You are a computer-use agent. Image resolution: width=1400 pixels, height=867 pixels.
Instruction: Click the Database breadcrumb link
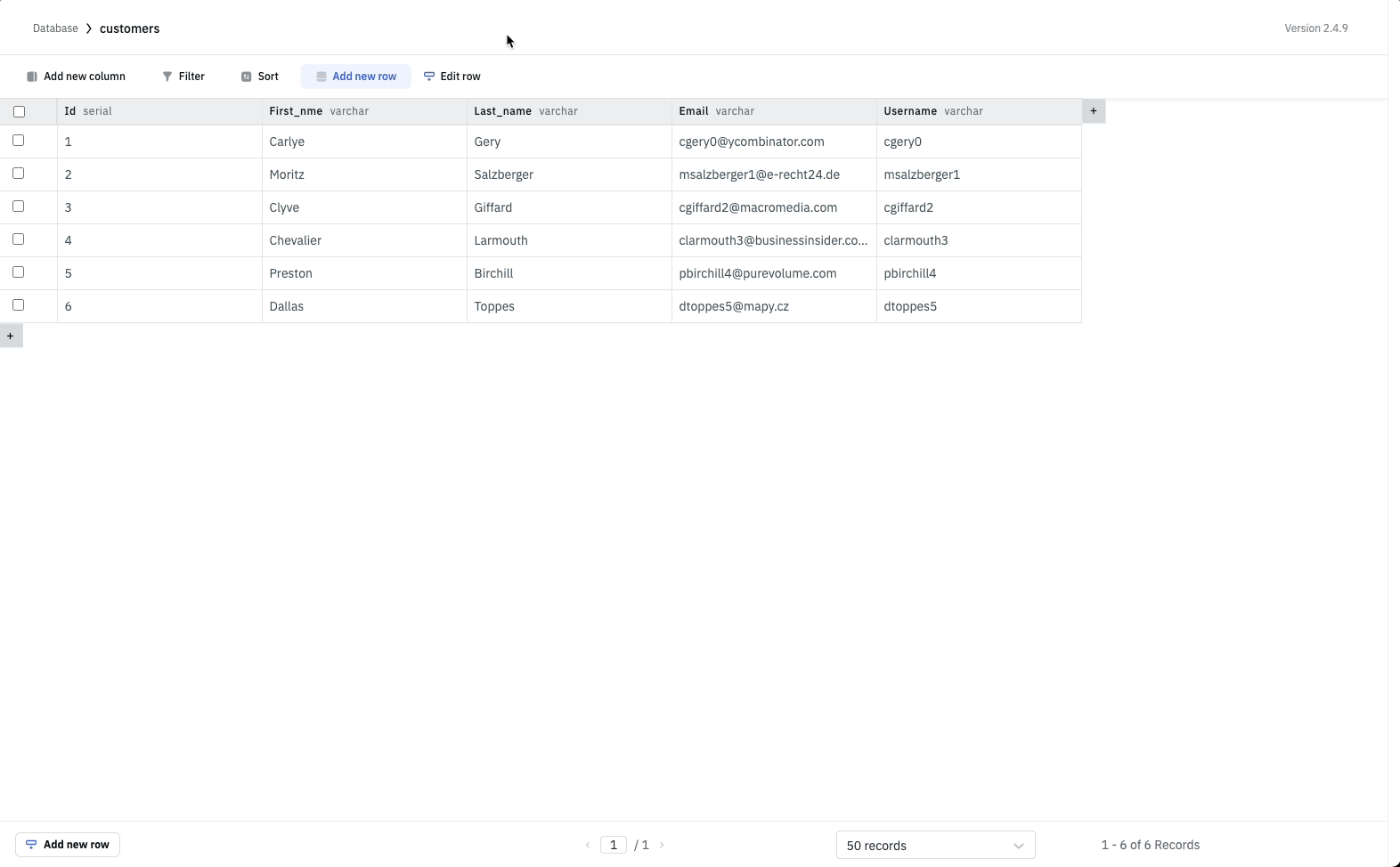coord(55,28)
